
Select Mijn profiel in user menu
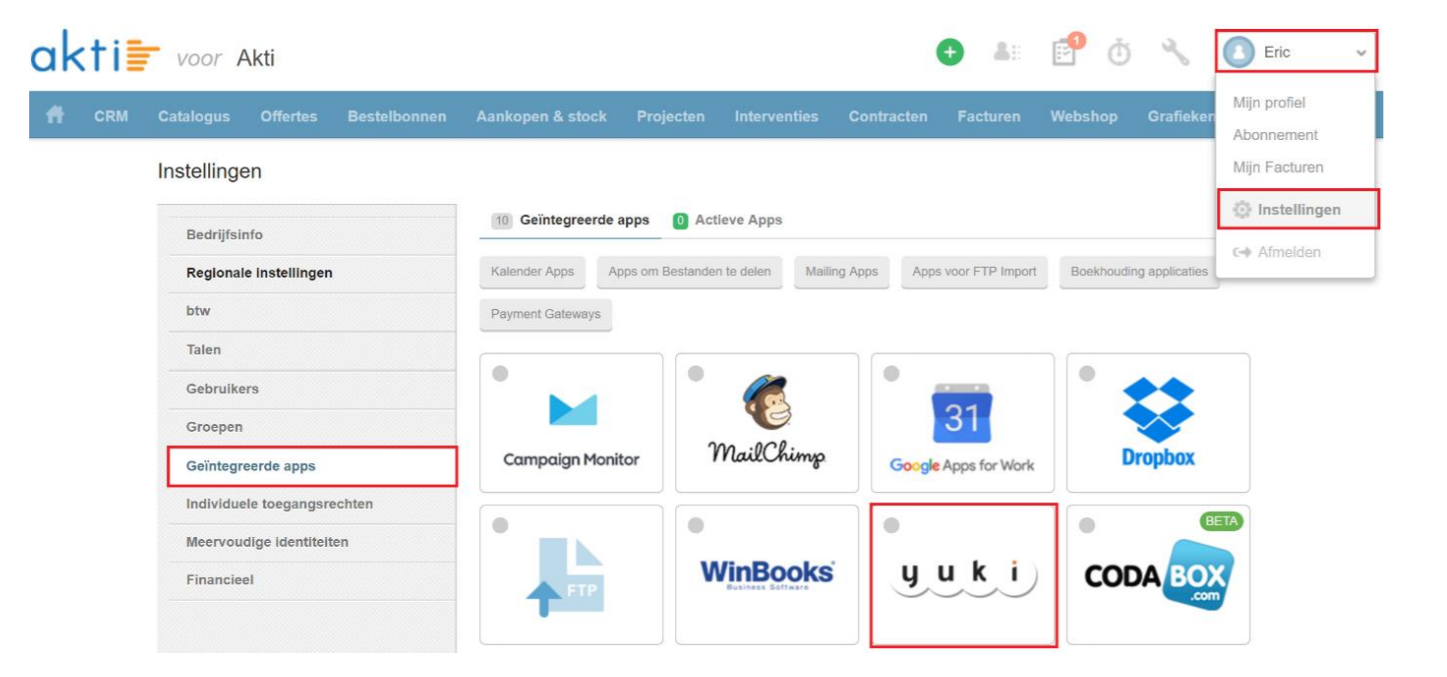(1269, 103)
